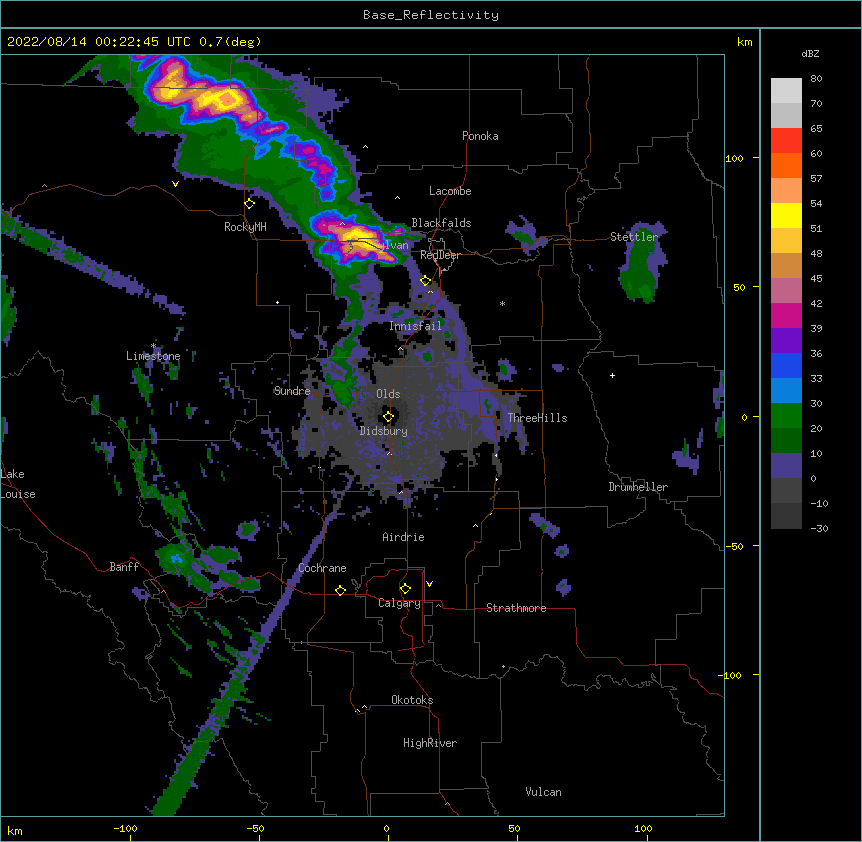
Task: Click the yellow diamond marker above the RockyMH label
Action: tap(250, 204)
